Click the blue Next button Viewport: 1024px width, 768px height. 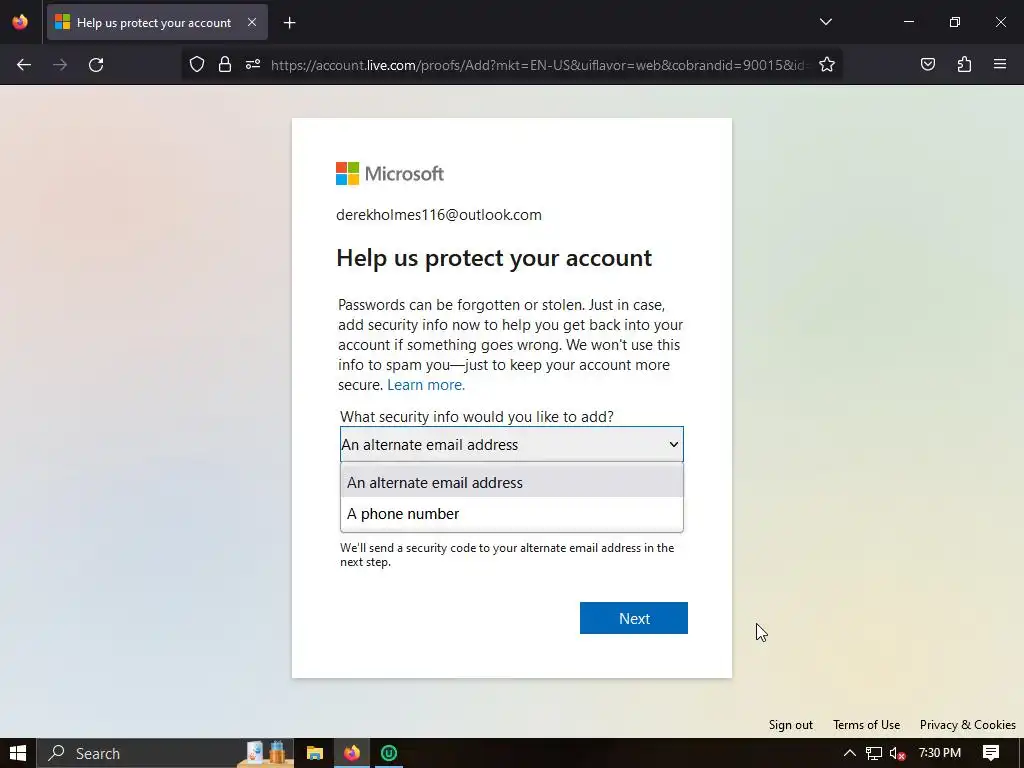coord(633,618)
